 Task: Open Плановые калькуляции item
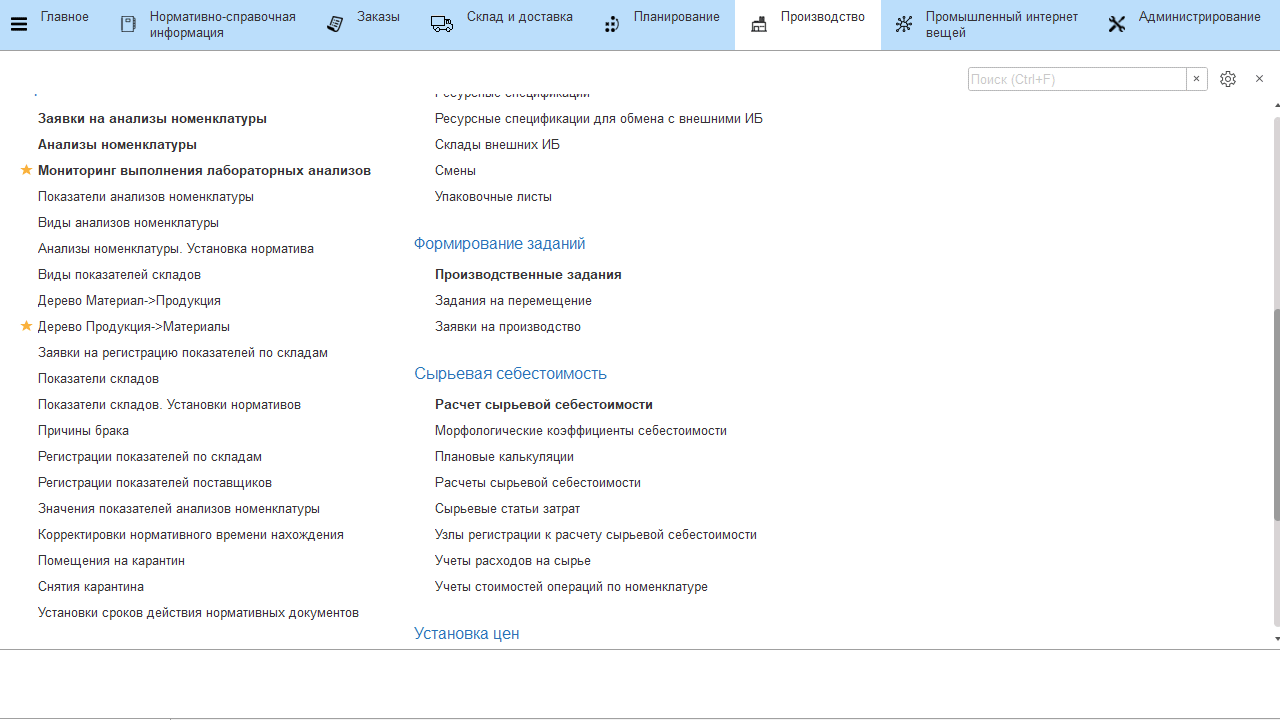pyautogui.click(x=504, y=457)
